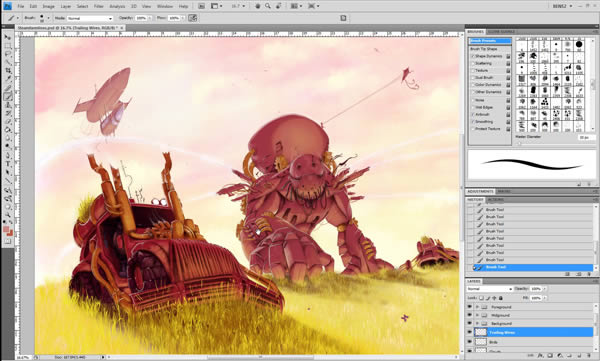Screen dimensions: 600x361
Task: Create new snapshot in History panel
Action: pyautogui.click(x=579, y=274)
